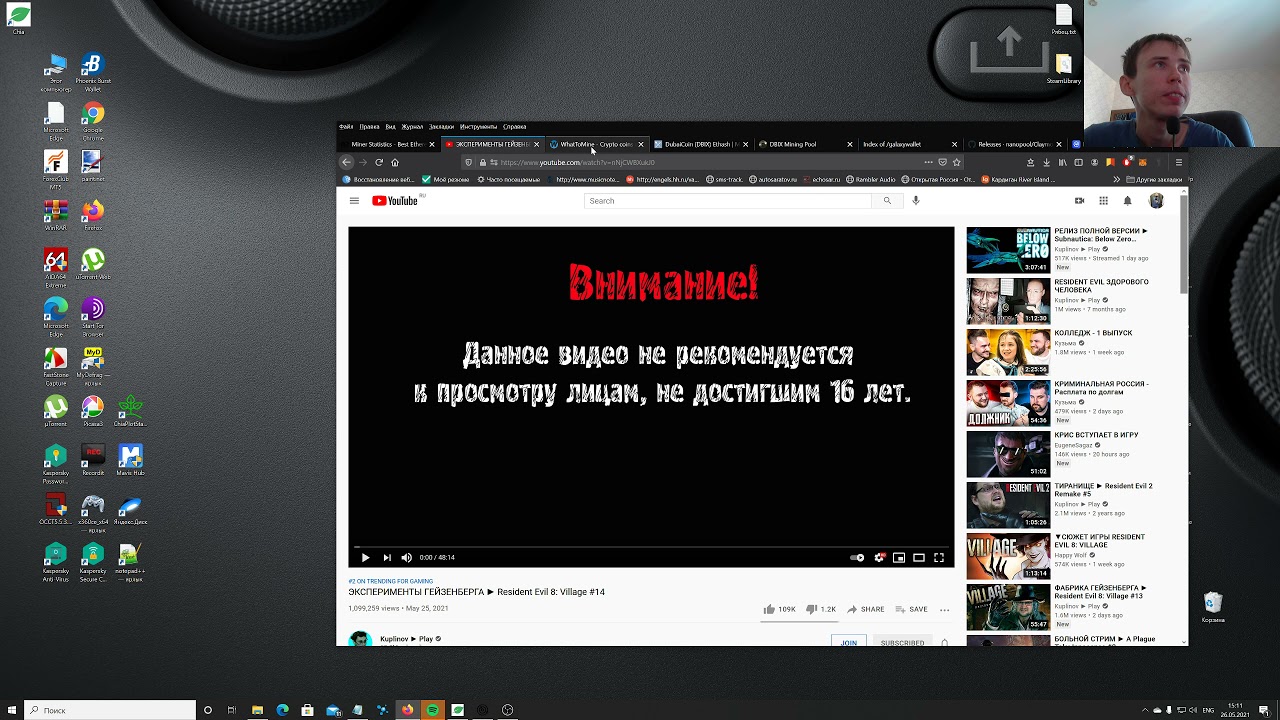Open the Журнал menu in Firefox

pyautogui.click(x=412, y=127)
